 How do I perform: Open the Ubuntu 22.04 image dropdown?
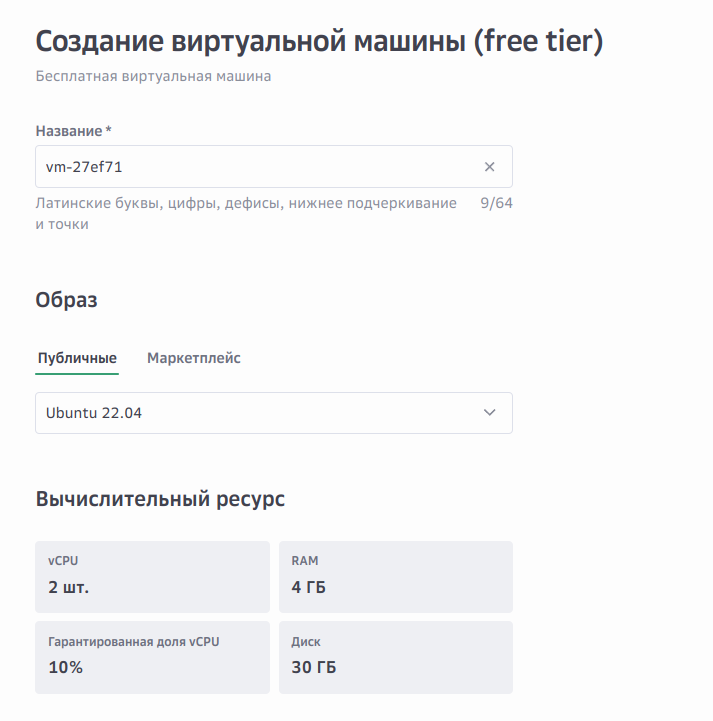tap(260, 413)
